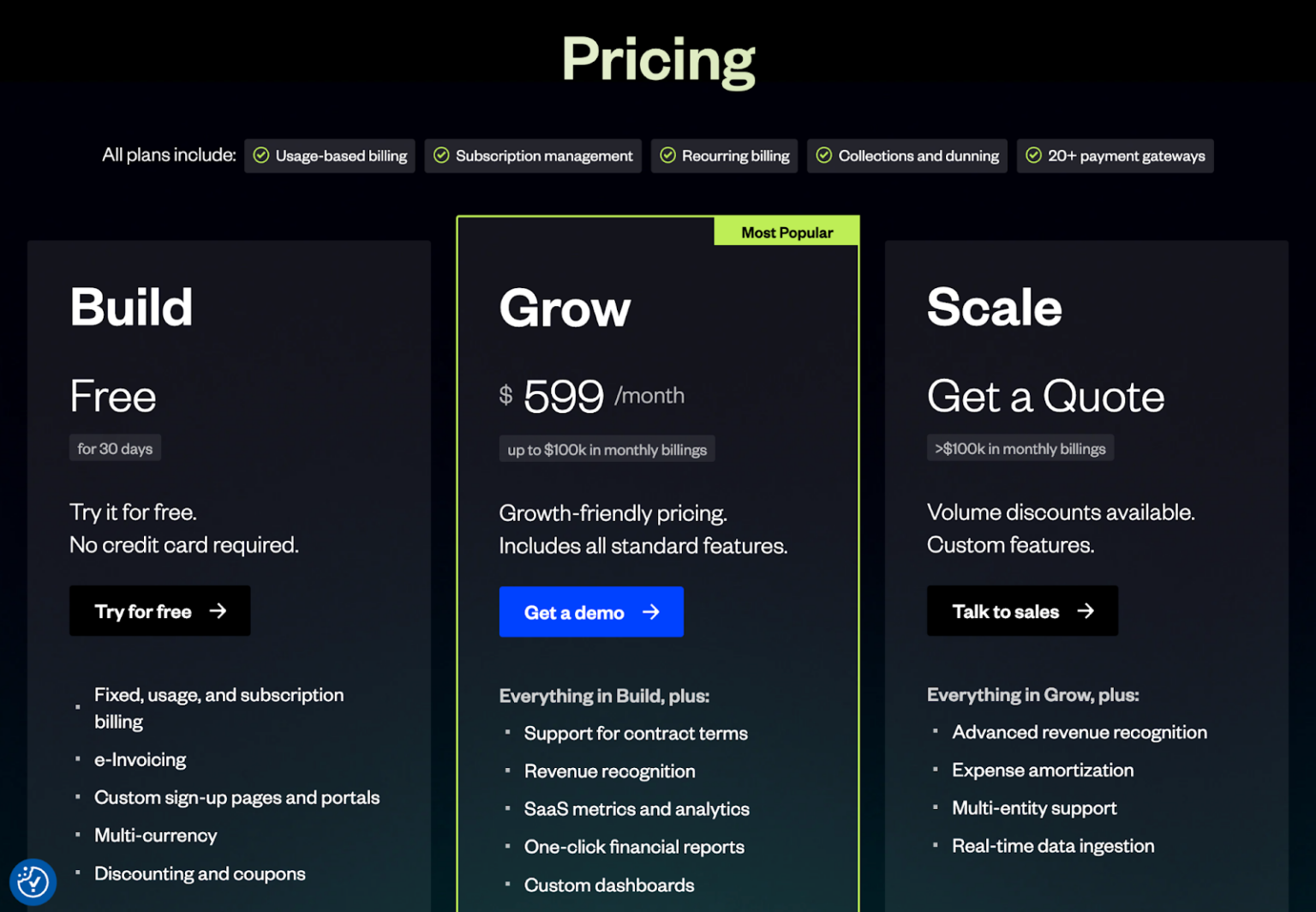Click the Pricing page title

(x=658, y=59)
